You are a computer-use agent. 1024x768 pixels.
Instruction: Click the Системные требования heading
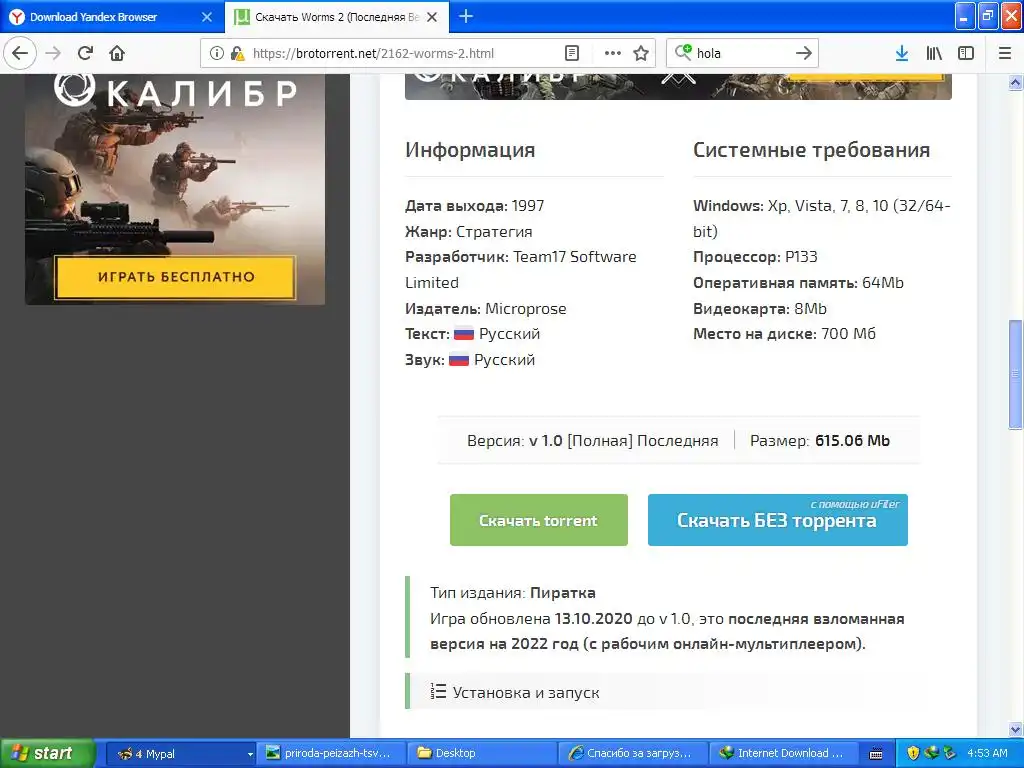pos(811,150)
